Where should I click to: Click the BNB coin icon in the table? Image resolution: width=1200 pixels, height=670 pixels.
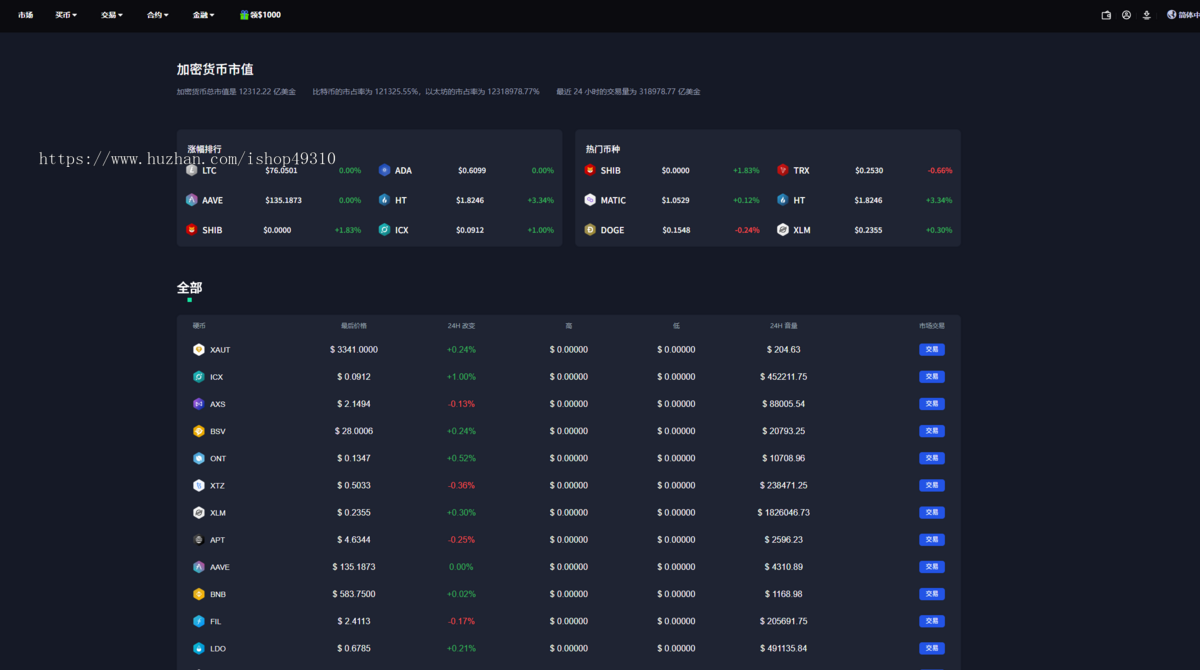tap(199, 594)
